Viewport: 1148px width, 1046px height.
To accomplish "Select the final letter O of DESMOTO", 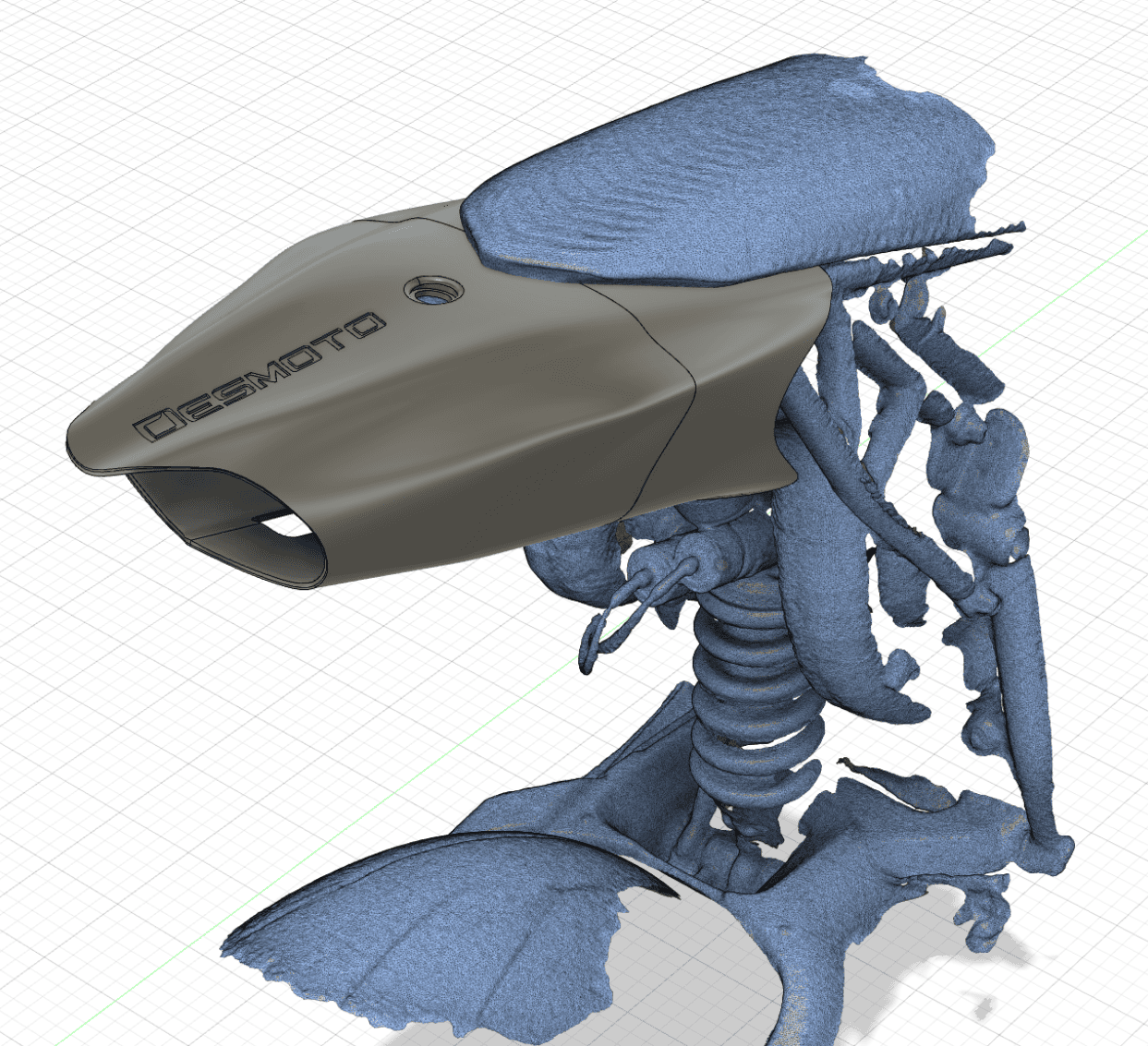I will pos(363,327).
